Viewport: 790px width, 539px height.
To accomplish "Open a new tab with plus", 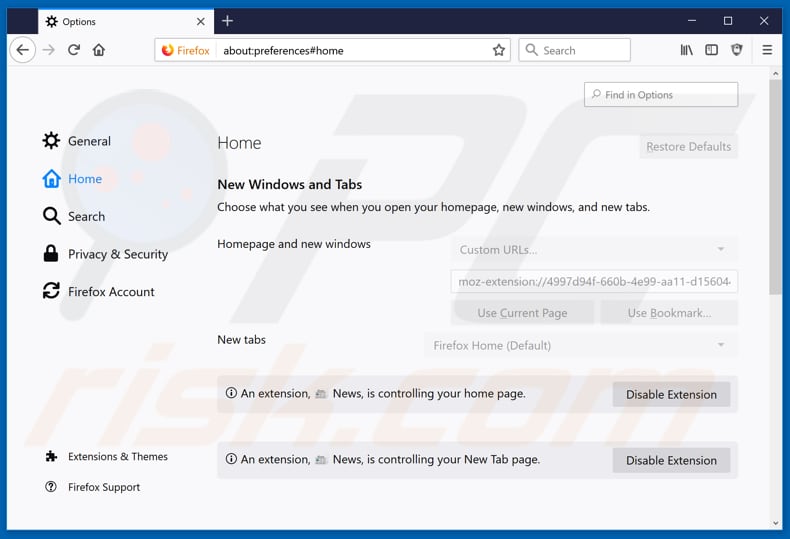I will click(x=227, y=21).
